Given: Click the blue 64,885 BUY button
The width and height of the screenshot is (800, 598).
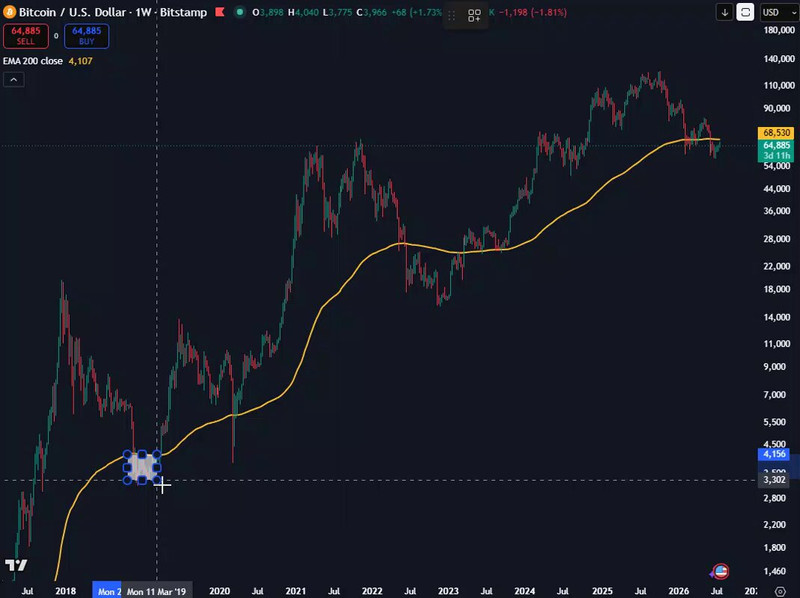Looking at the screenshot, I should click(x=86, y=36).
